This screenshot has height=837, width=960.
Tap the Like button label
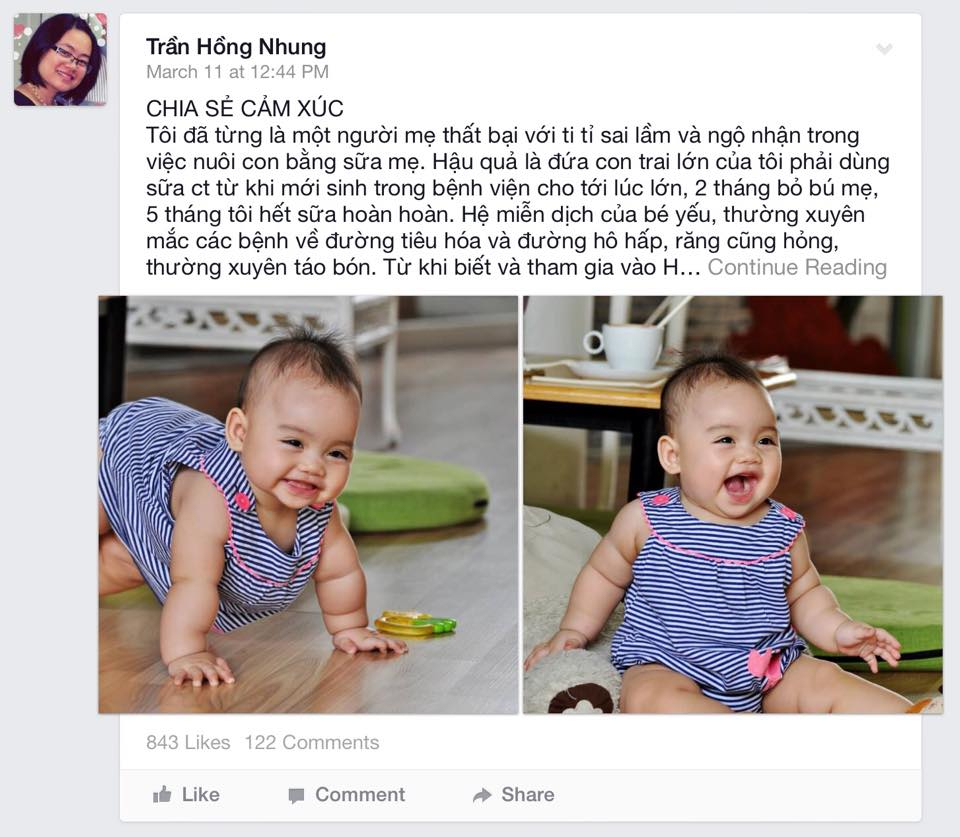pyautogui.click(x=201, y=795)
